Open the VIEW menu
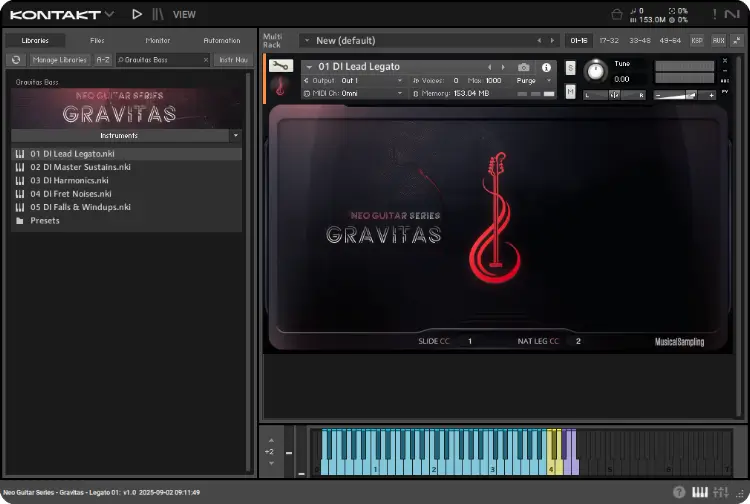Viewport: 750px width, 504px height. click(184, 15)
